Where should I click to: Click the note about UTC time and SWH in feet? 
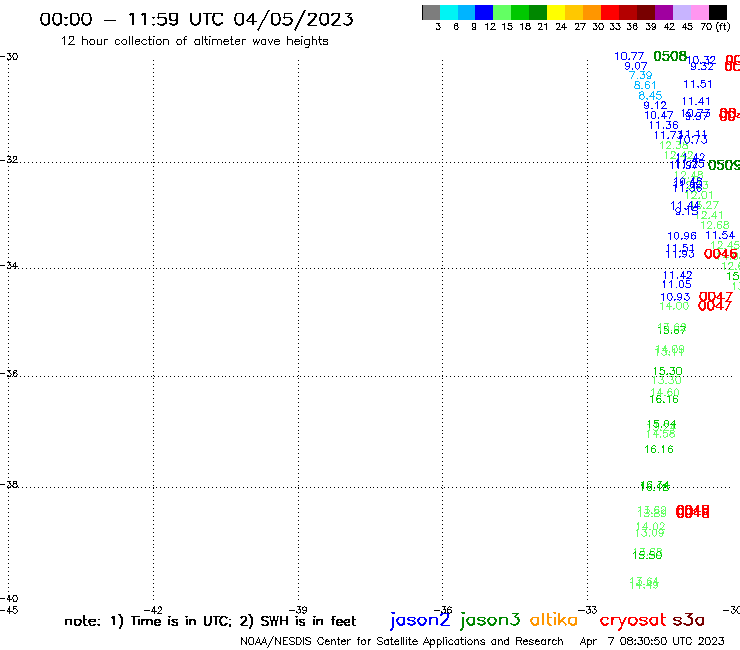210,621
